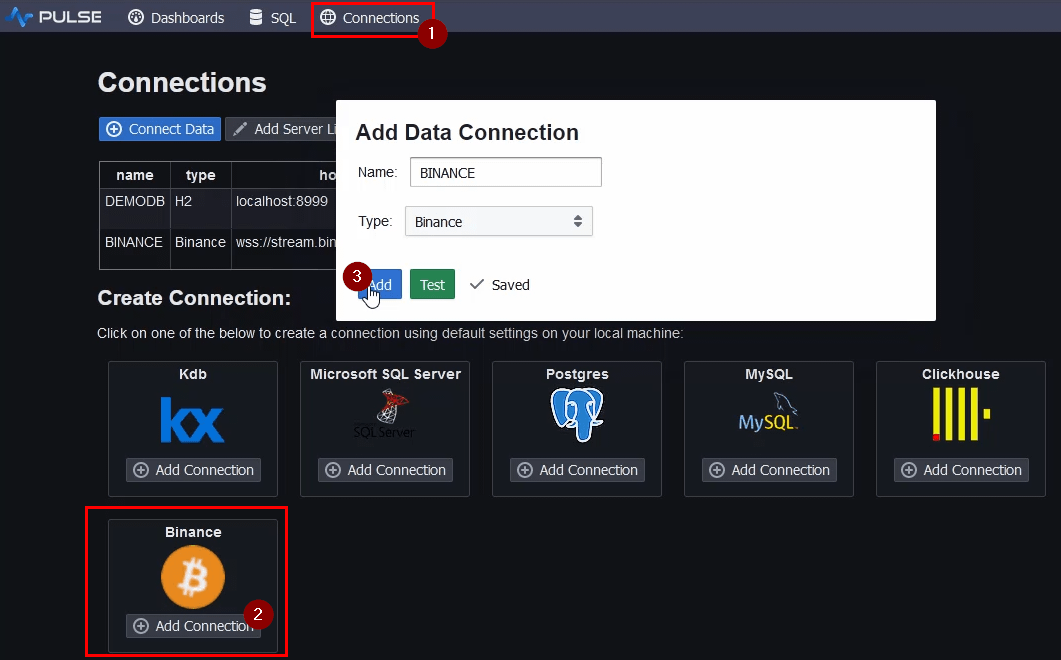The width and height of the screenshot is (1061, 660).
Task: Click the pencil icon on Add Server List
Action: [x=240, y=129]
